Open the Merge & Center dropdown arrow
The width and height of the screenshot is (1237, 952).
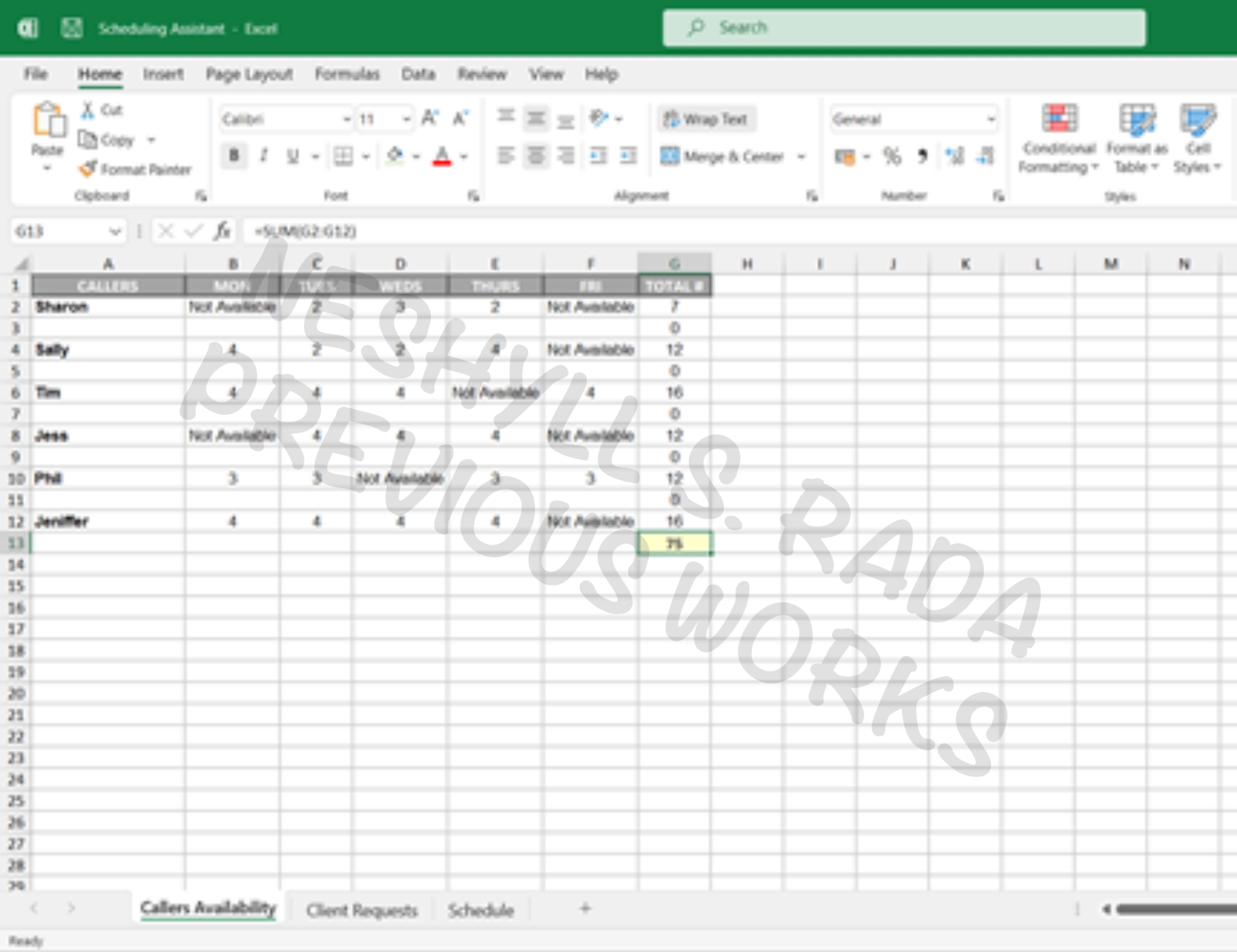(x=801, y=156)
